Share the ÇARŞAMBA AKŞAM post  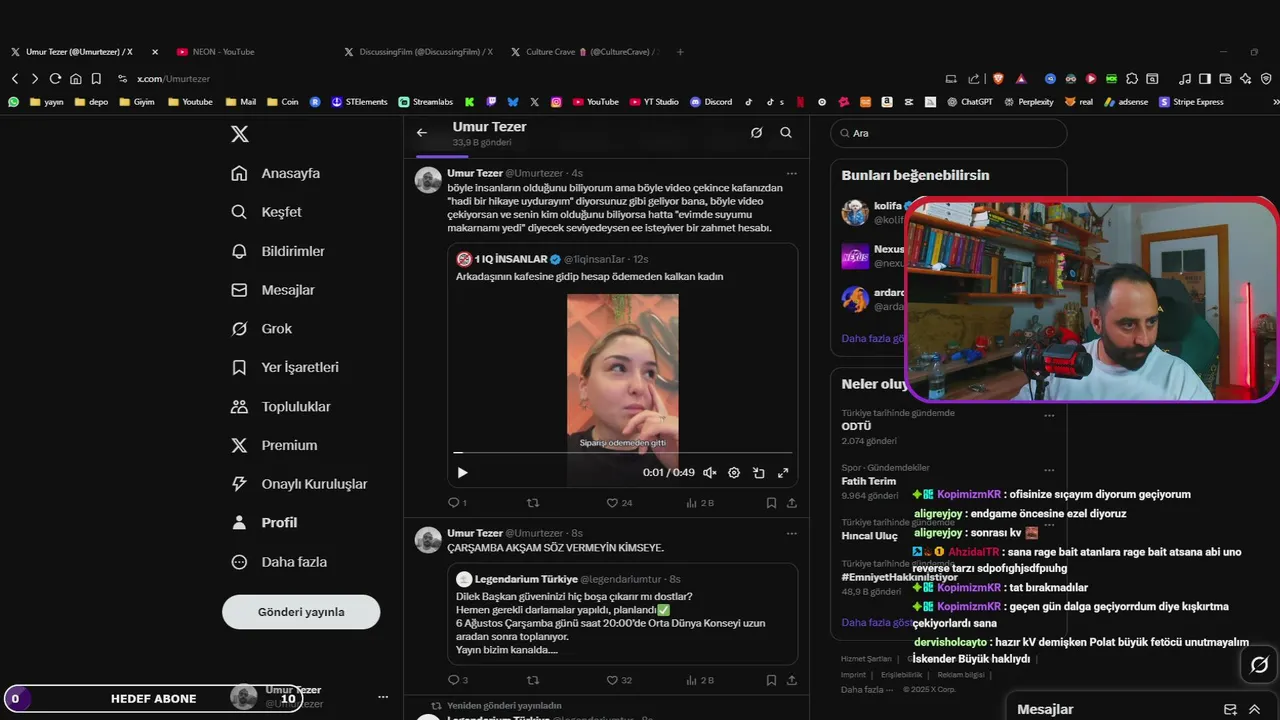click(792, 680)
